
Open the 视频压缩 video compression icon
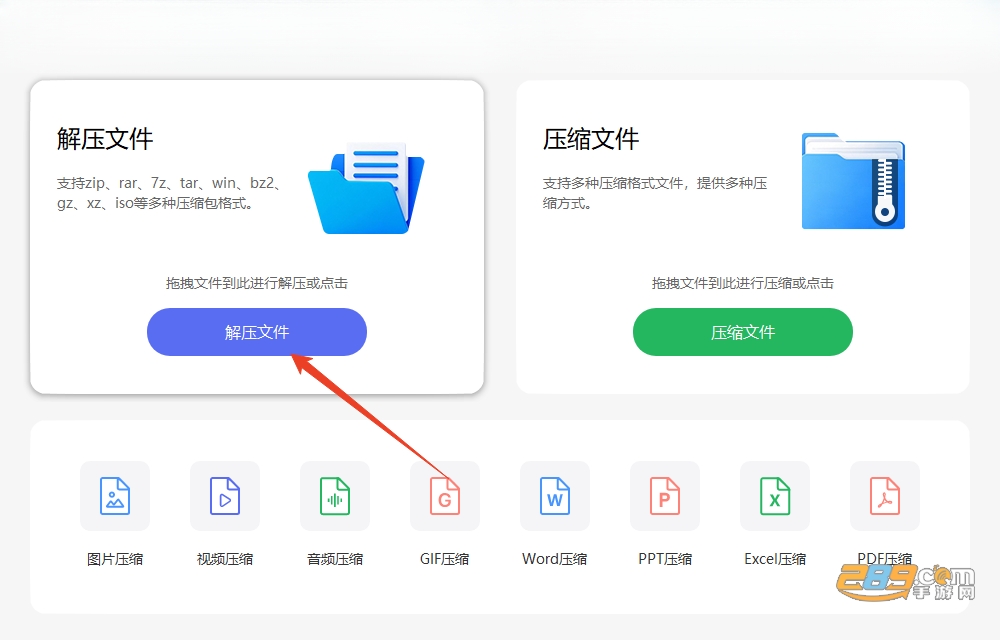coord(225,496)
